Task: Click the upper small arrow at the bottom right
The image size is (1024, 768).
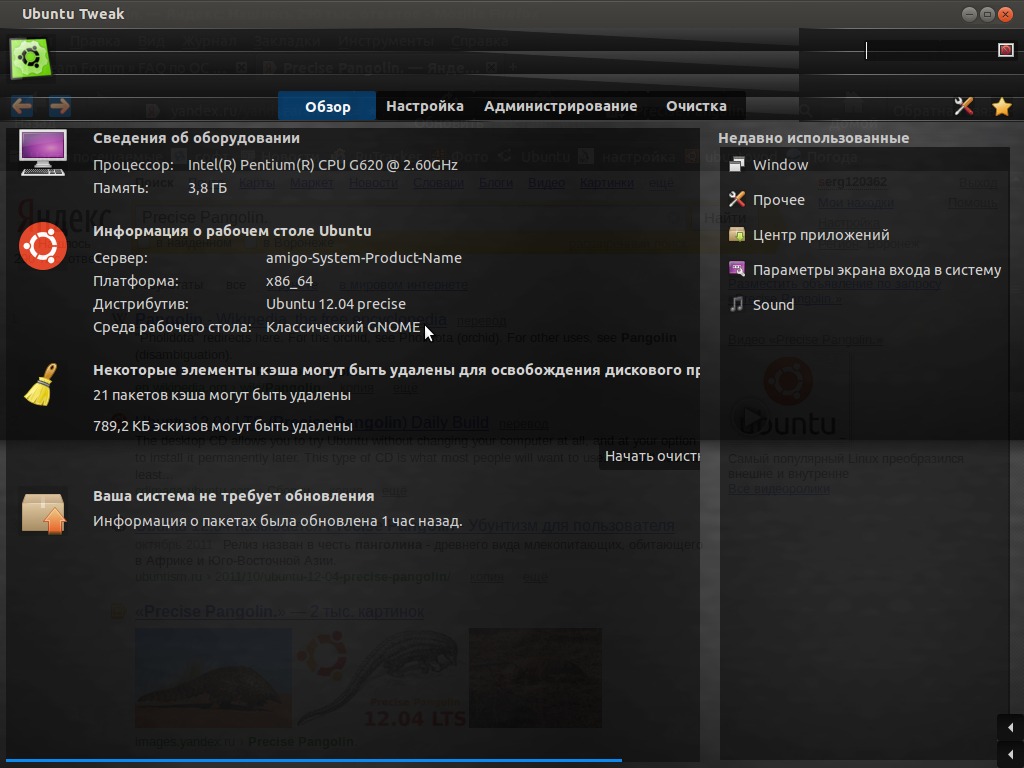Action: pos(1010,727)
